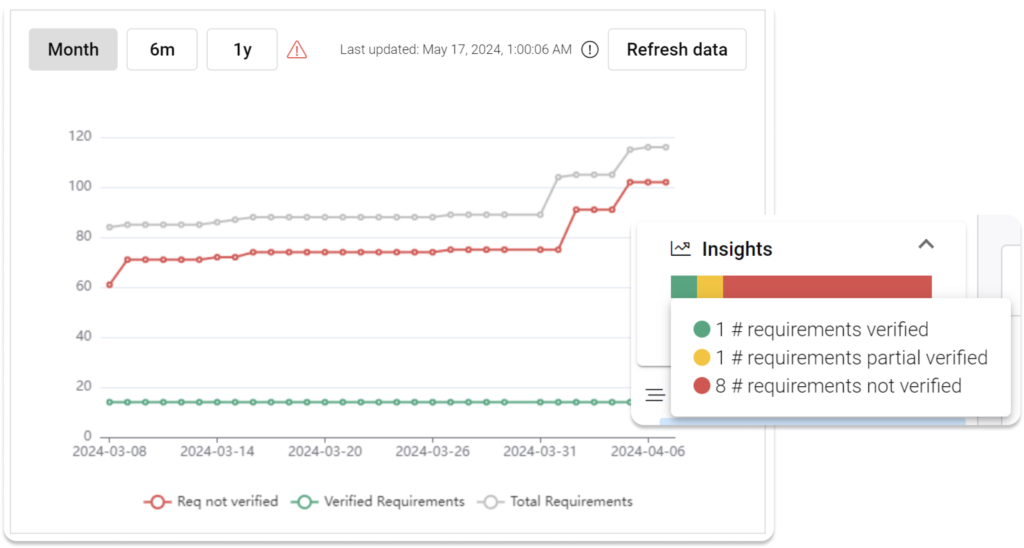Image resolution: width=1024 pixels, height=548 pixels.
Task: Click the red warning triangle icon
Action: (297, 49)
